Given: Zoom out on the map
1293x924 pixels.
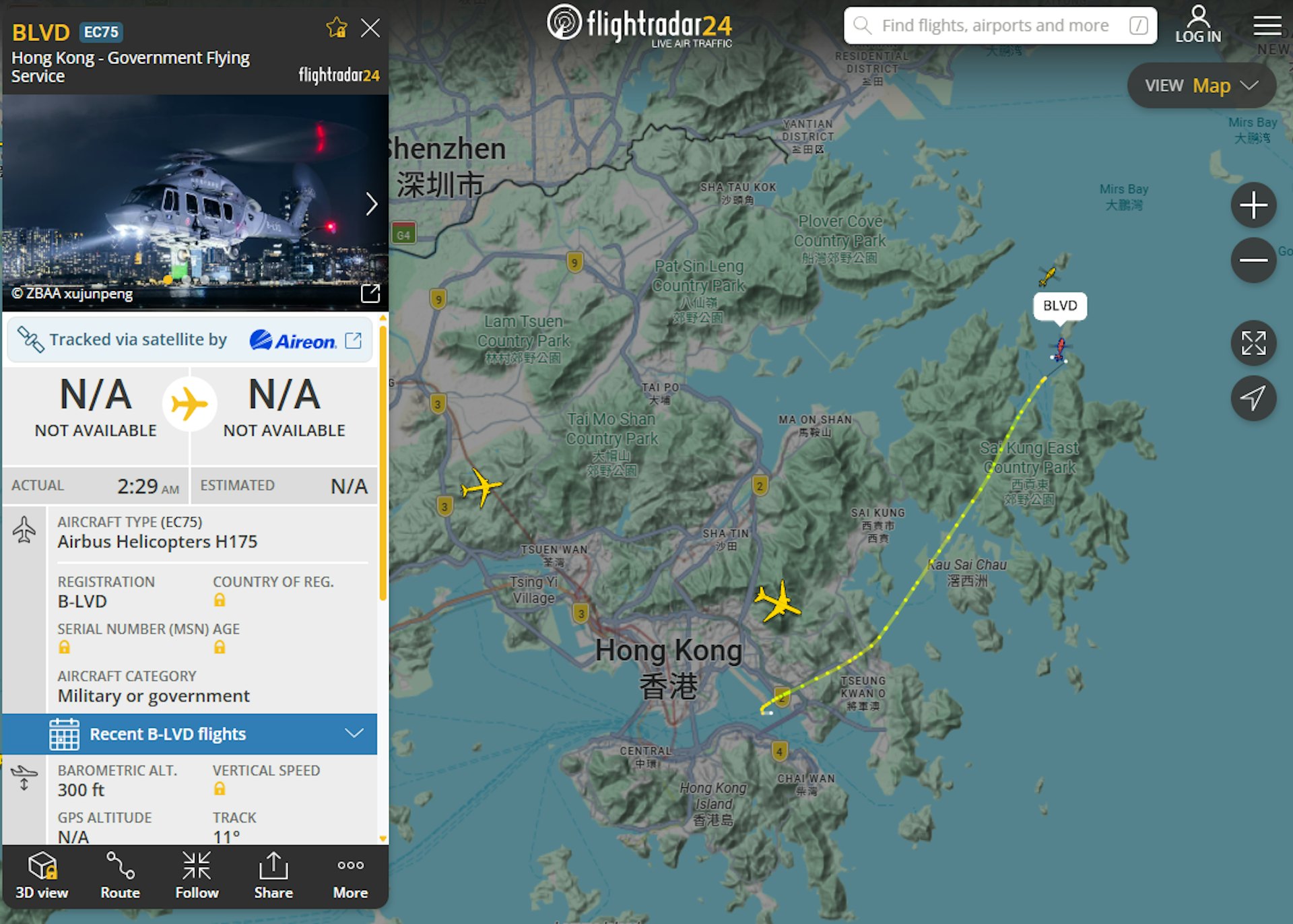Looking at the screenshot, I should click(x=1253, y=260).
